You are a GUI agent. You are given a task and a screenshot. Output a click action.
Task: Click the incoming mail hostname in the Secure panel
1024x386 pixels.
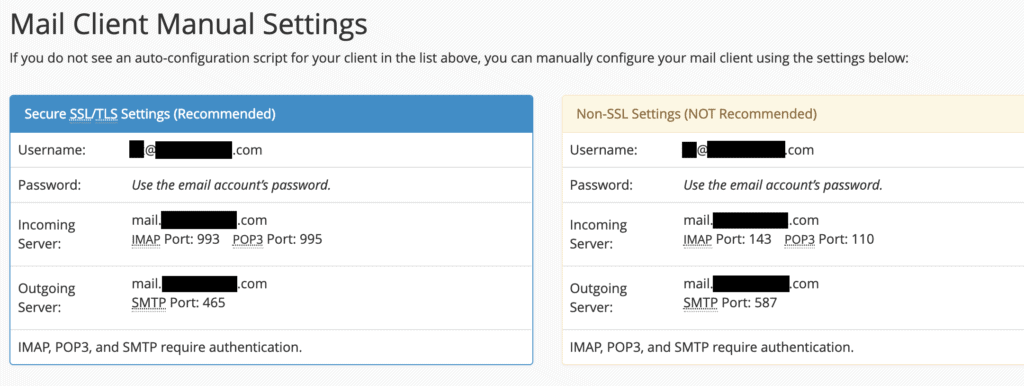tap(199, 220)
